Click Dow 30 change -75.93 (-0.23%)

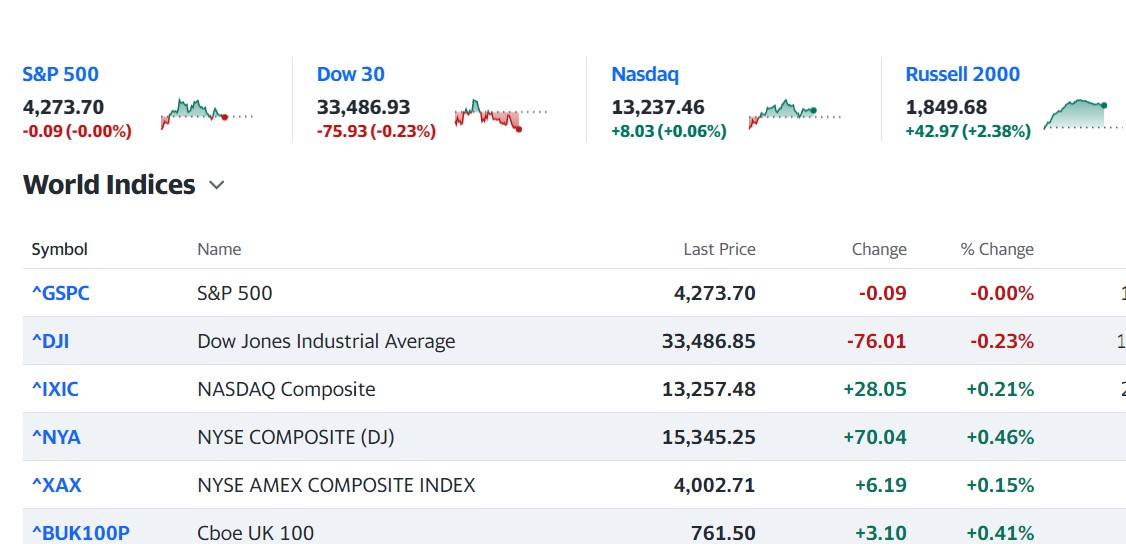(x=376, y=131)
